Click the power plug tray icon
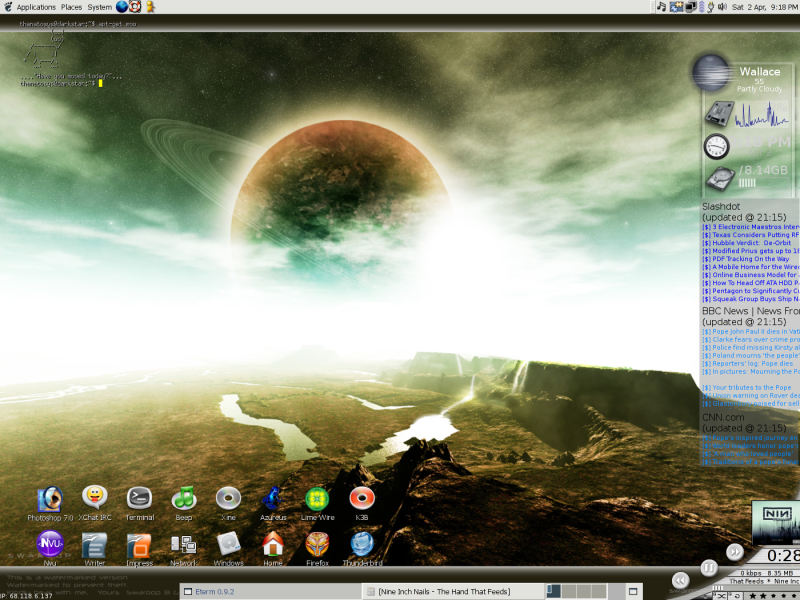This screenshot has height=600, width=800. pyautogui.click(x=710, y=7)
